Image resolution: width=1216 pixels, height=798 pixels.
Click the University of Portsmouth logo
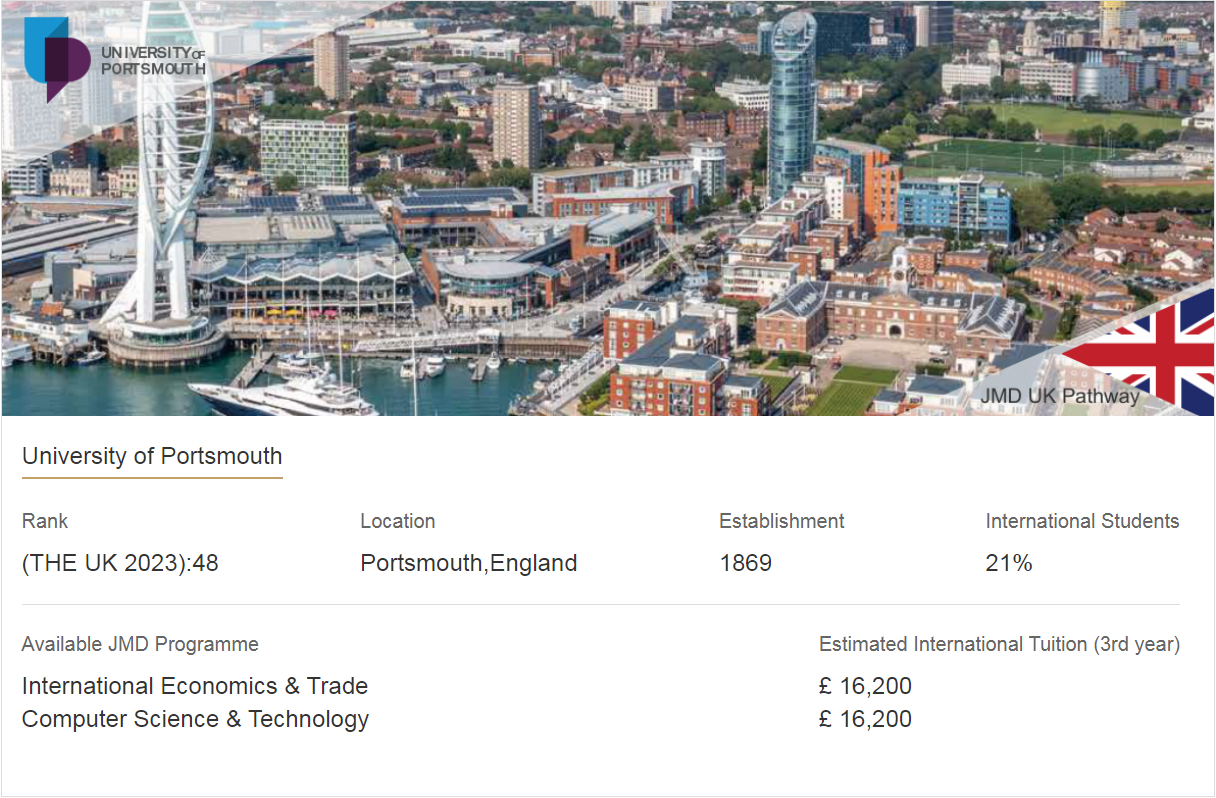115,58
